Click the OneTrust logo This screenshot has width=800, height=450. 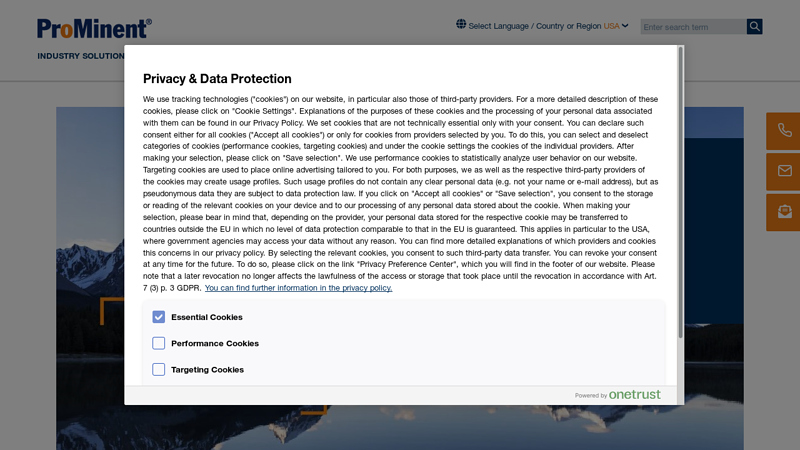[634, 394]
